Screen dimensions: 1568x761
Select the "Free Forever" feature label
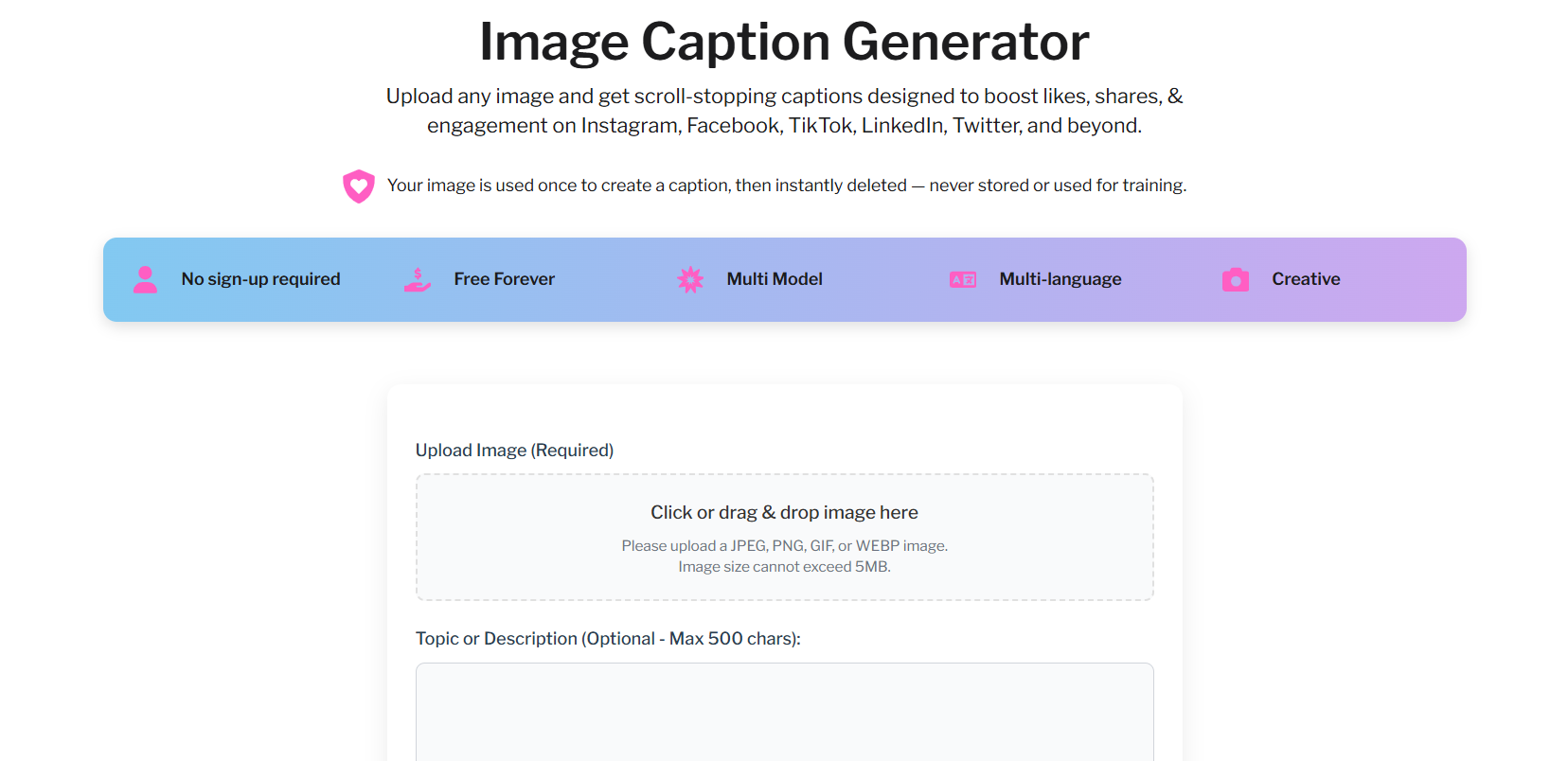pos(504,279)
